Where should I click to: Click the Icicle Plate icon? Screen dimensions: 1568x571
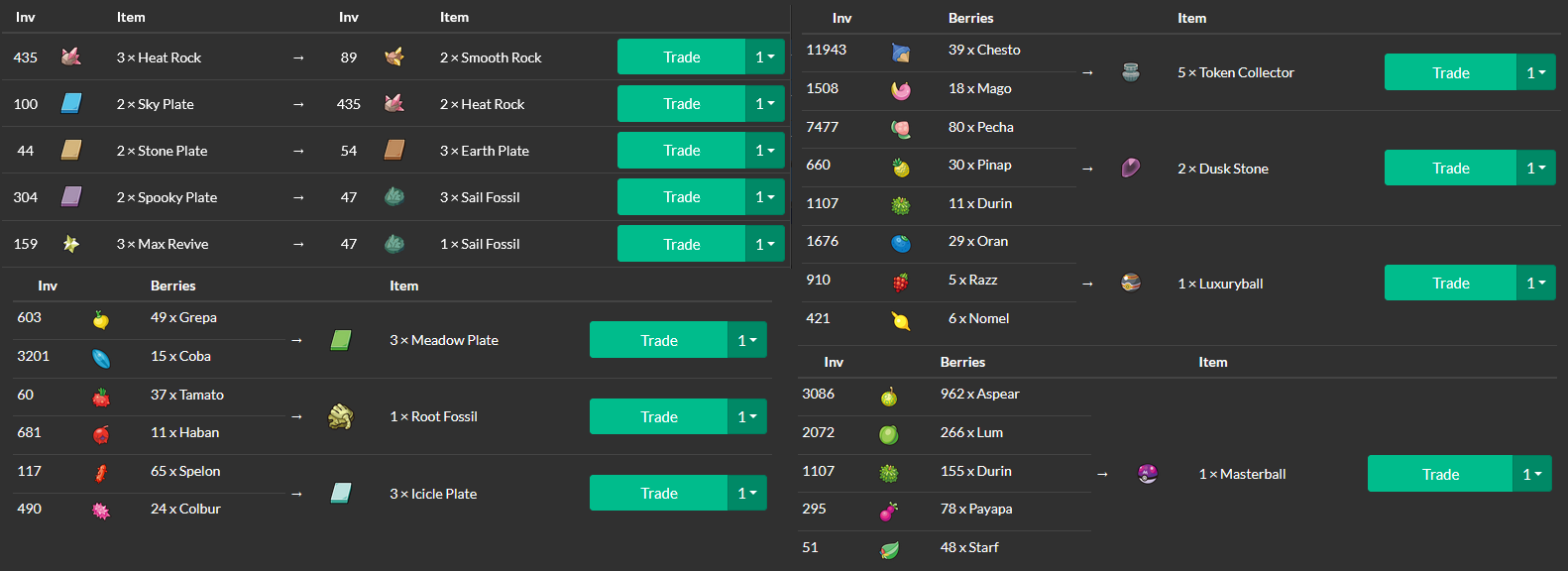341,493
